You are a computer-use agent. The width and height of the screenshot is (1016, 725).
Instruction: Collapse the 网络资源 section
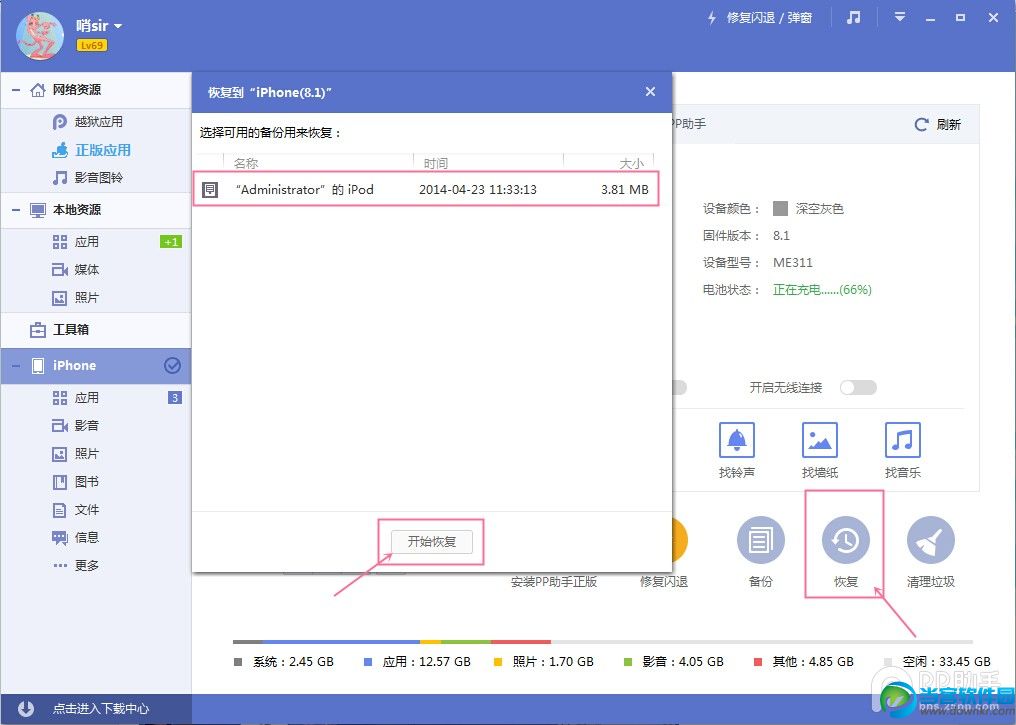coord(16,89)
